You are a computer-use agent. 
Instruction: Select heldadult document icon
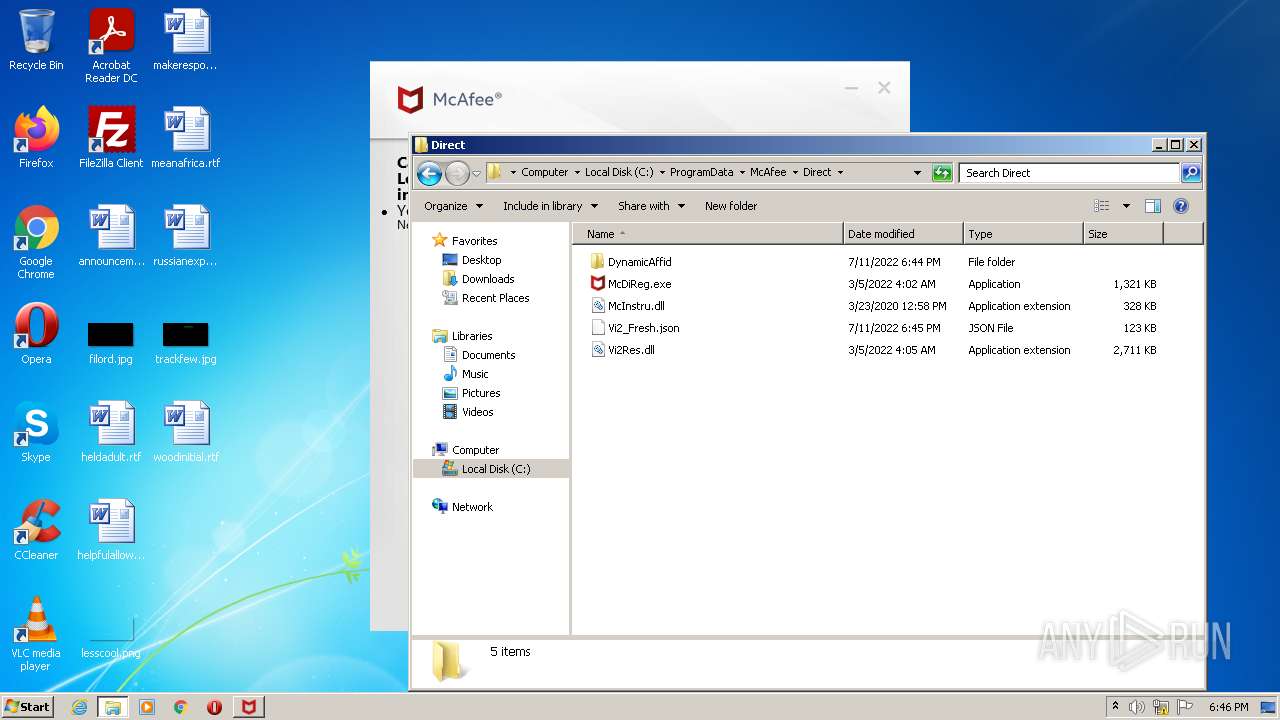[111, 432]
